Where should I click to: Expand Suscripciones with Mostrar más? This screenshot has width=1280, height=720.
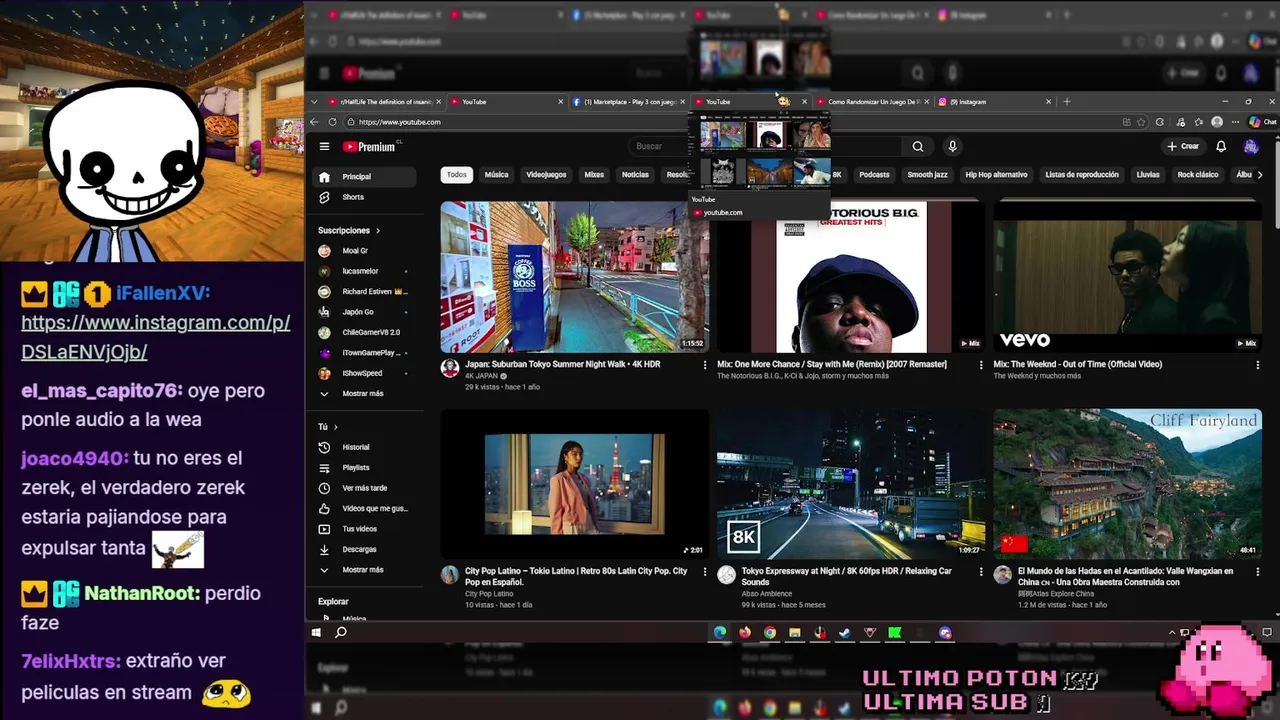[364, 394]
